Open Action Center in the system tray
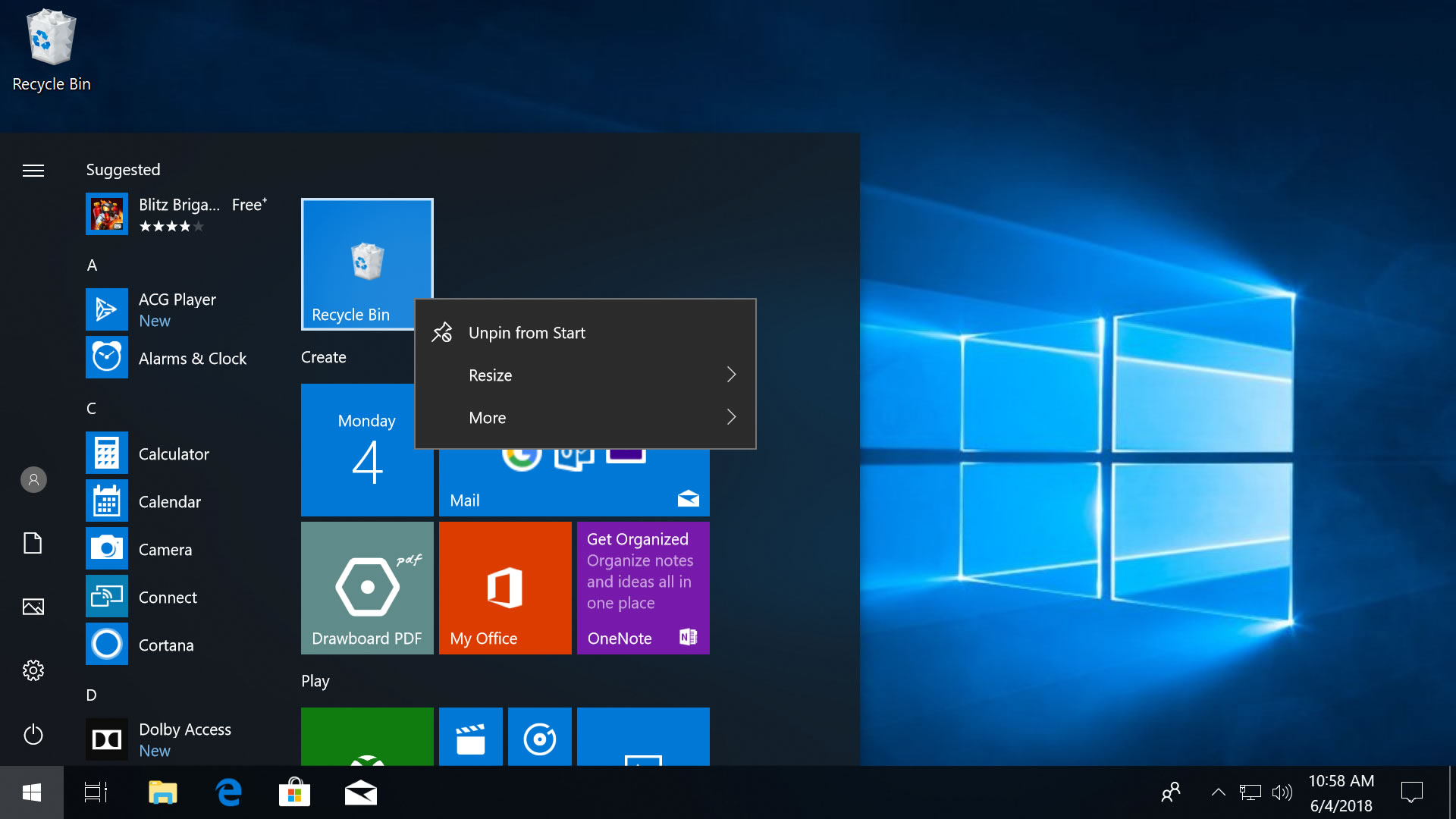The width and height of the screenshot is (1456, 819). (1412, 792)
